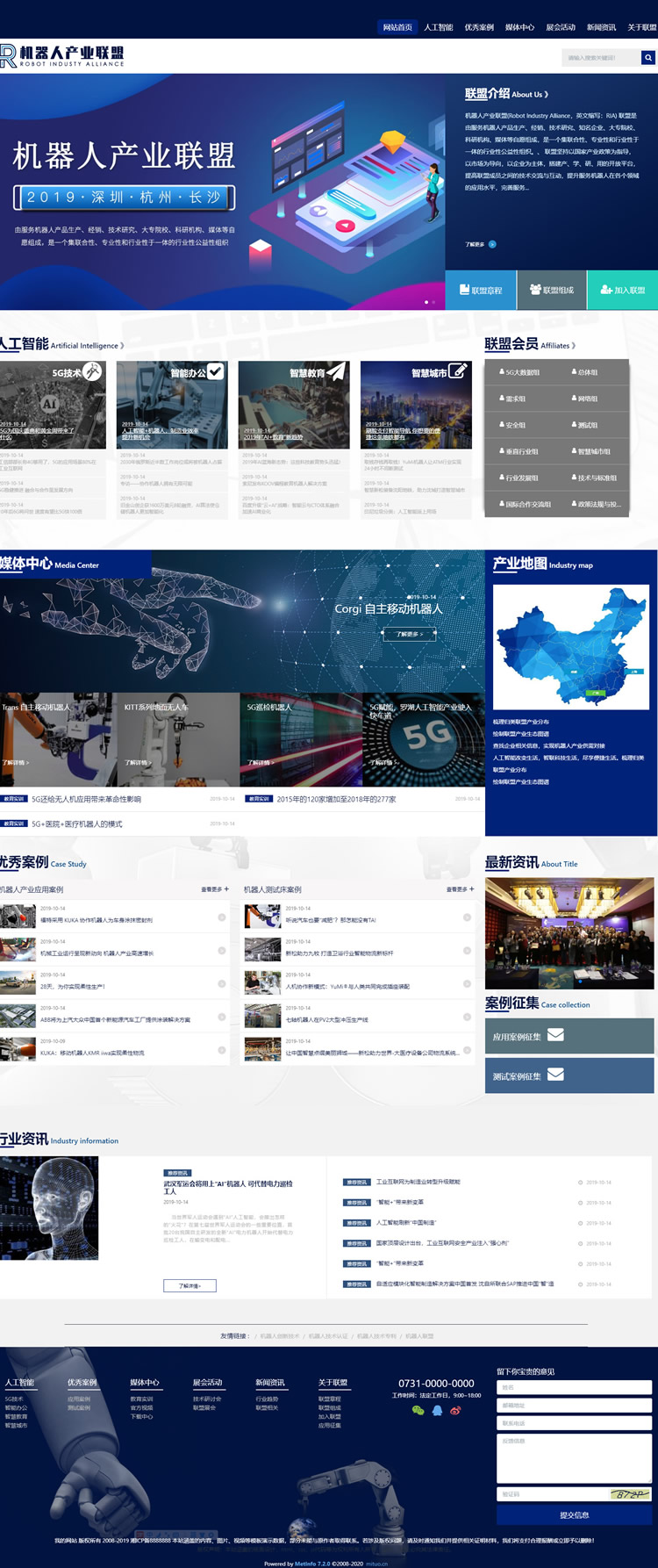
Task: Click the 了解更多 > button on the Corgi banner
Action: (409, 634)
